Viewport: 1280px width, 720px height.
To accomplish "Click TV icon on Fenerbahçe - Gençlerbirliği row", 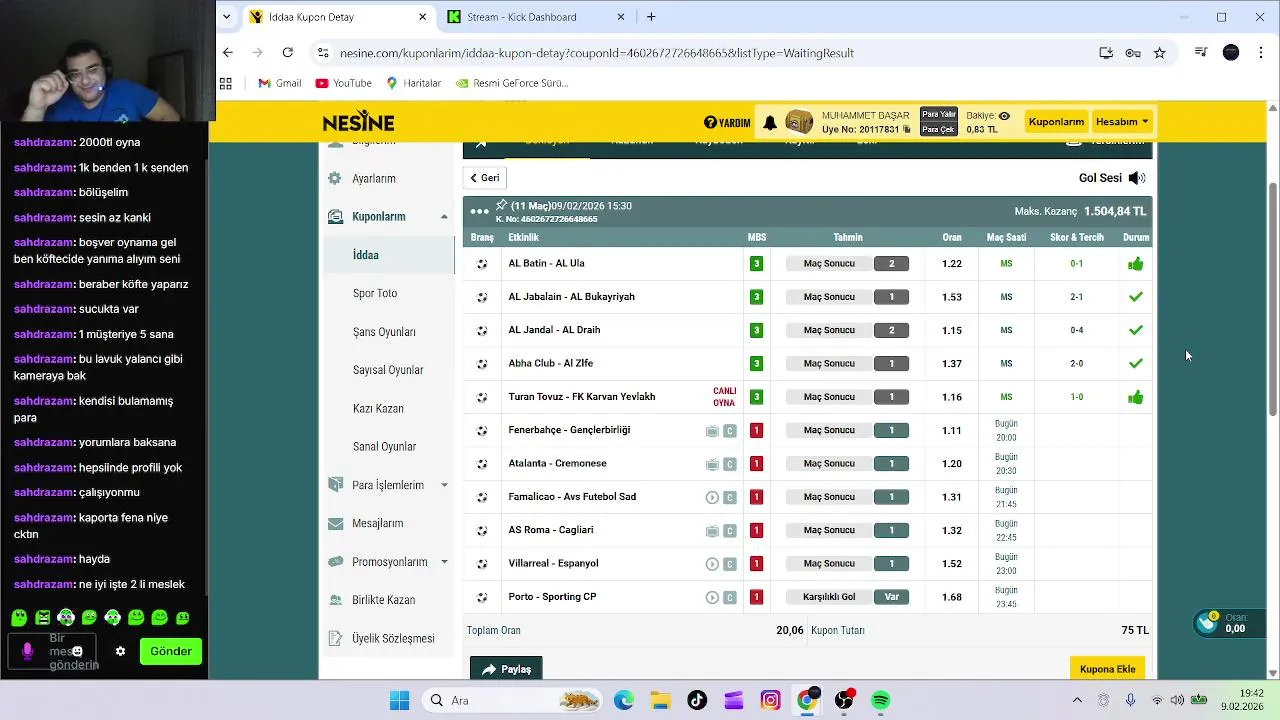I will pos(712,431).
